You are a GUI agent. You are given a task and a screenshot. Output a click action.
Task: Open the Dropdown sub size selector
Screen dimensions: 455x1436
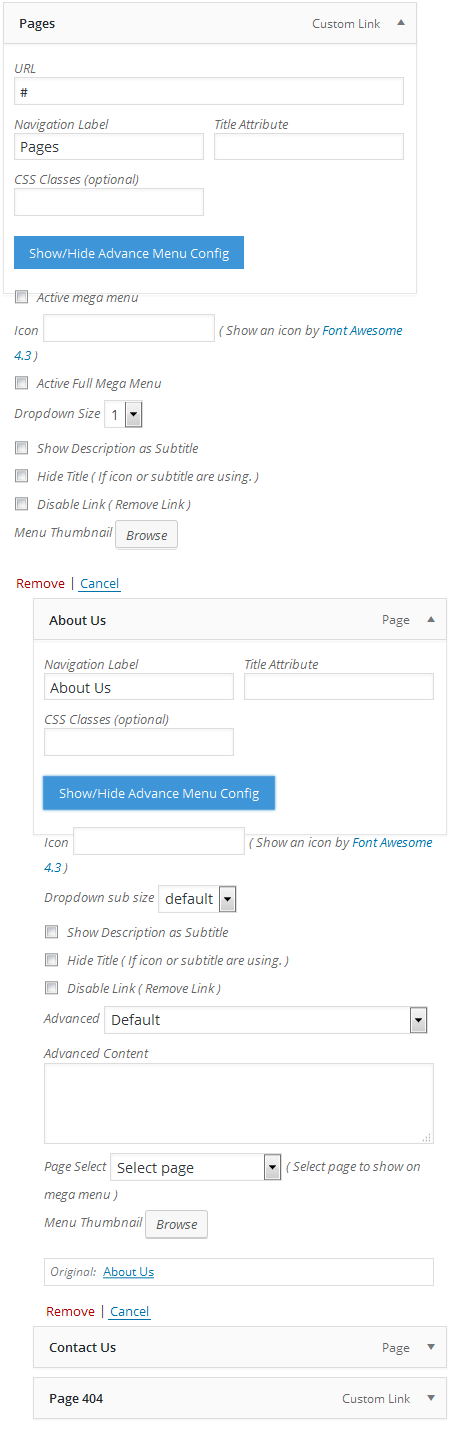197,898
